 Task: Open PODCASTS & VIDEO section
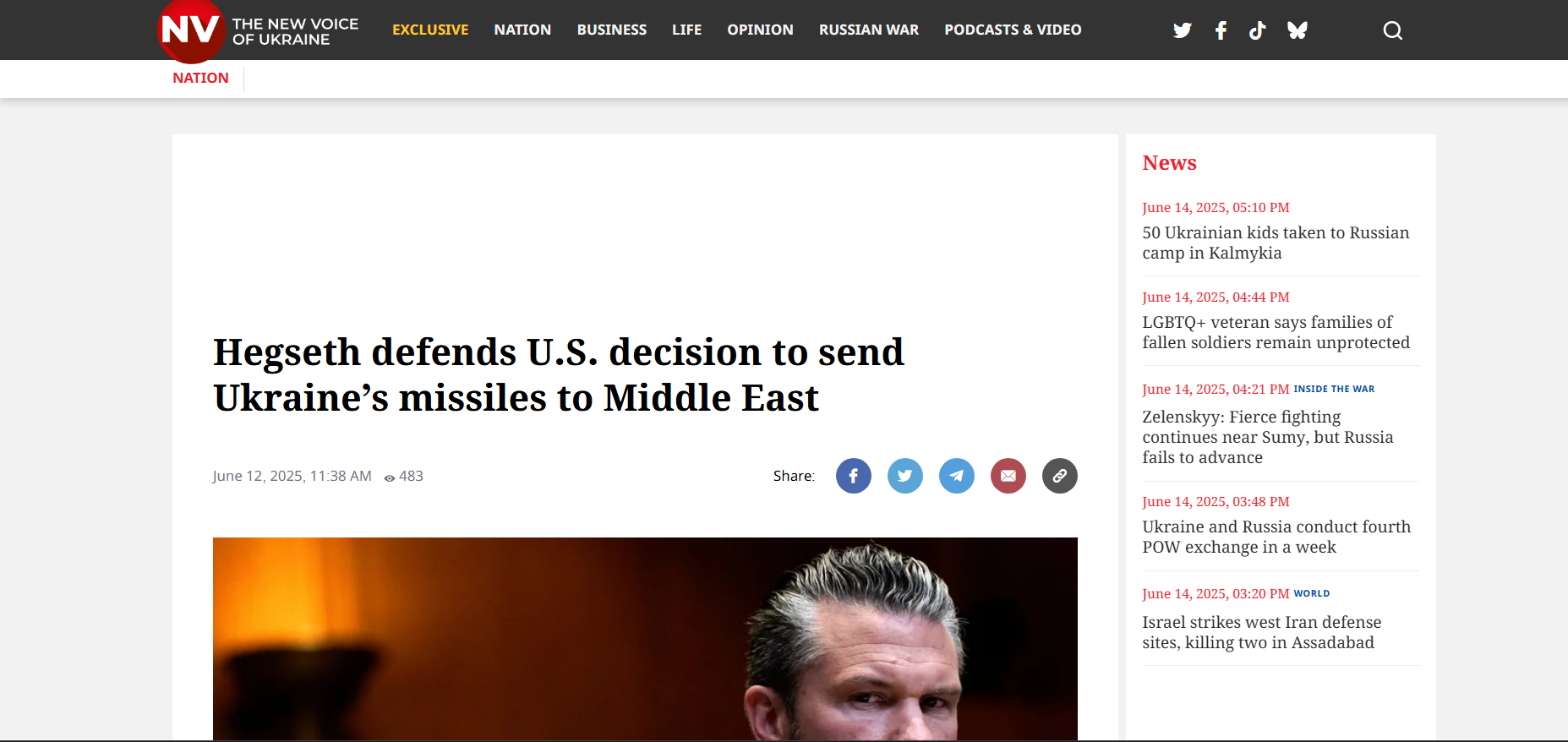(1013, 30)
